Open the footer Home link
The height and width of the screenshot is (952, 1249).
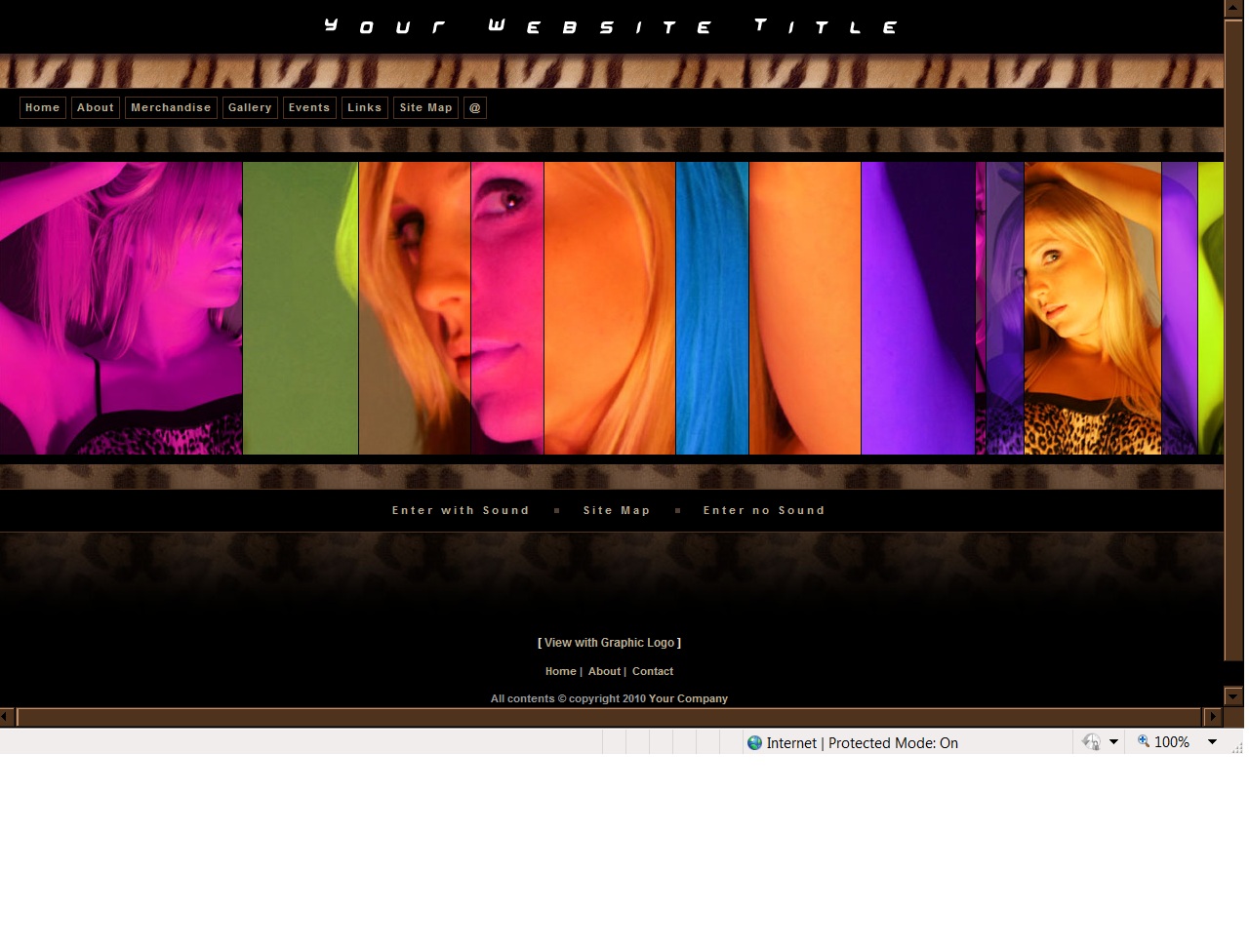click(560, 671)
